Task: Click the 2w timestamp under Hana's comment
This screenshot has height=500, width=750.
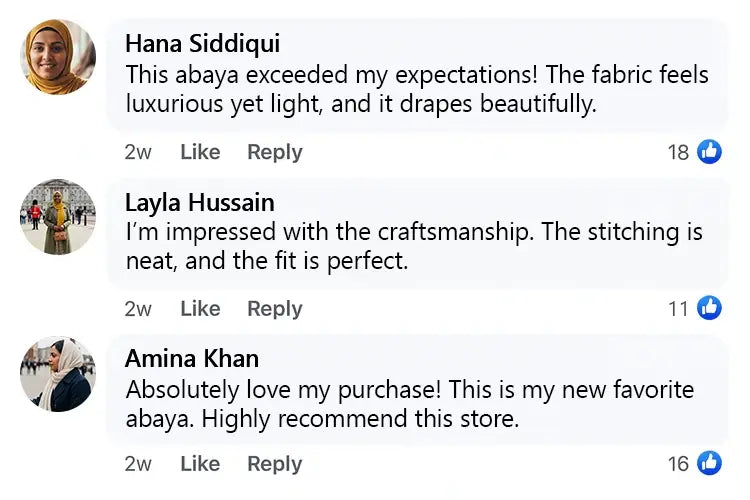Action: (x=138, y=152)
